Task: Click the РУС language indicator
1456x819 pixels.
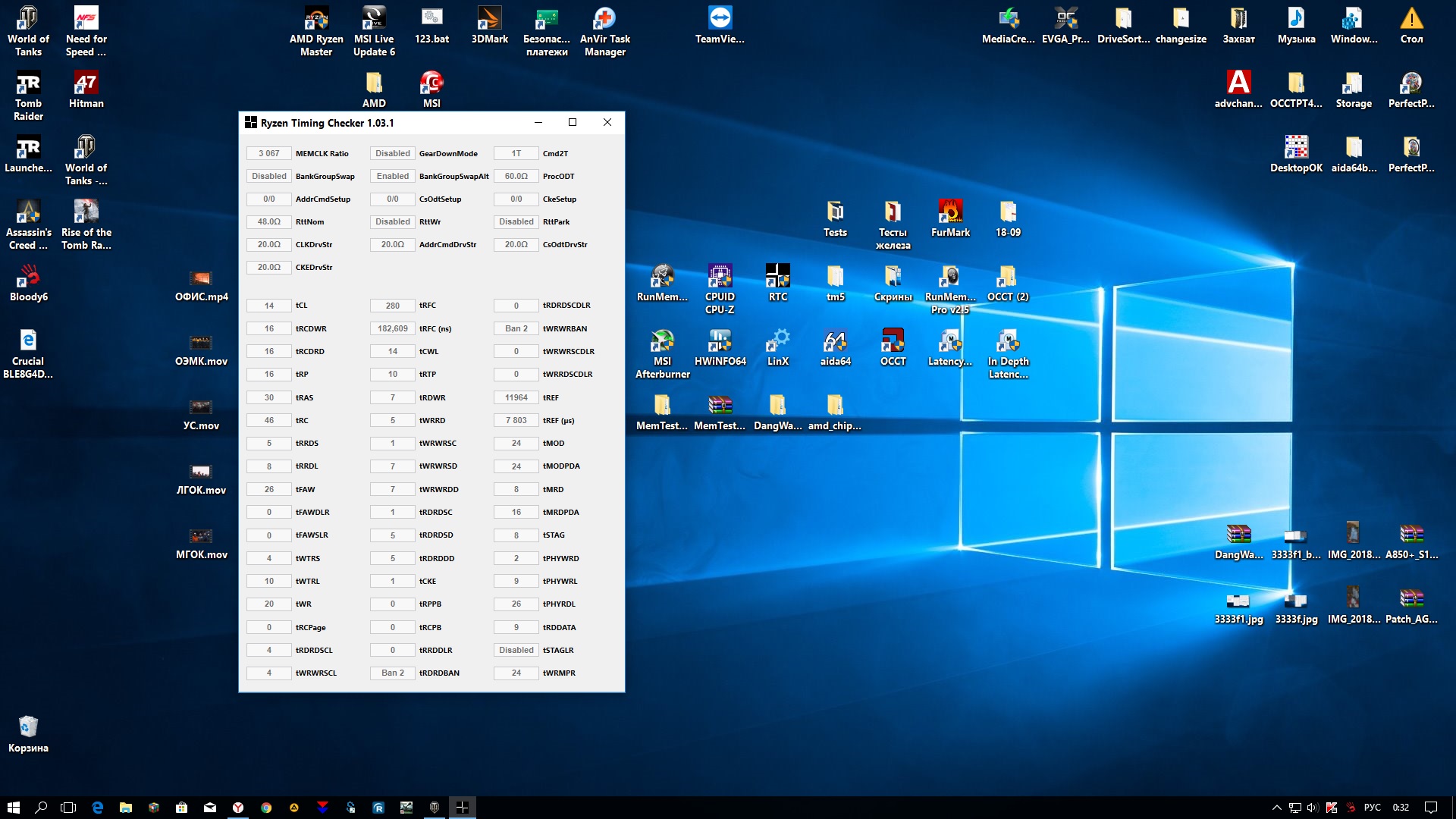Action: [1372, 808]
